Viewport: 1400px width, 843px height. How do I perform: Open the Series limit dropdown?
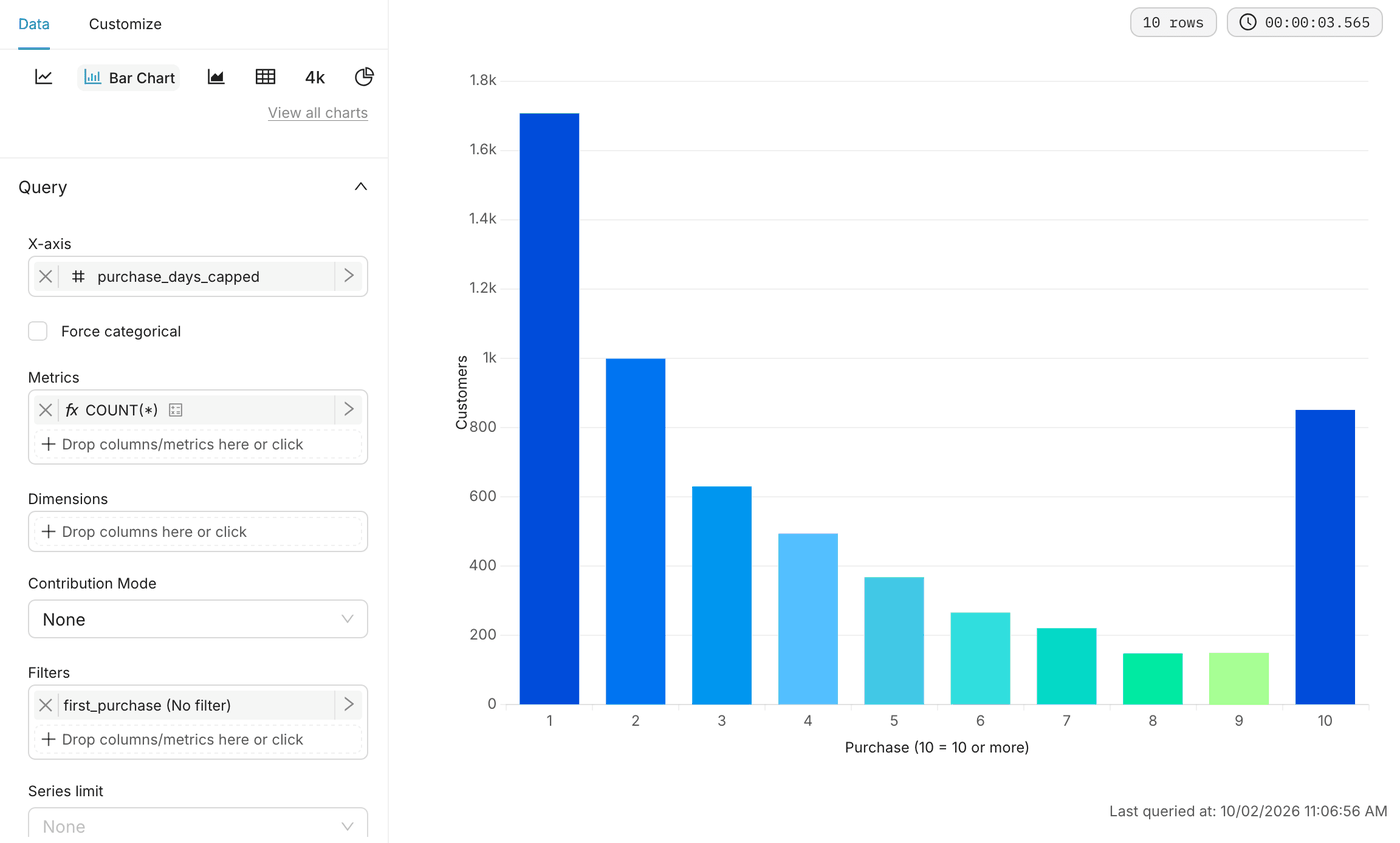tap(198, 824)
